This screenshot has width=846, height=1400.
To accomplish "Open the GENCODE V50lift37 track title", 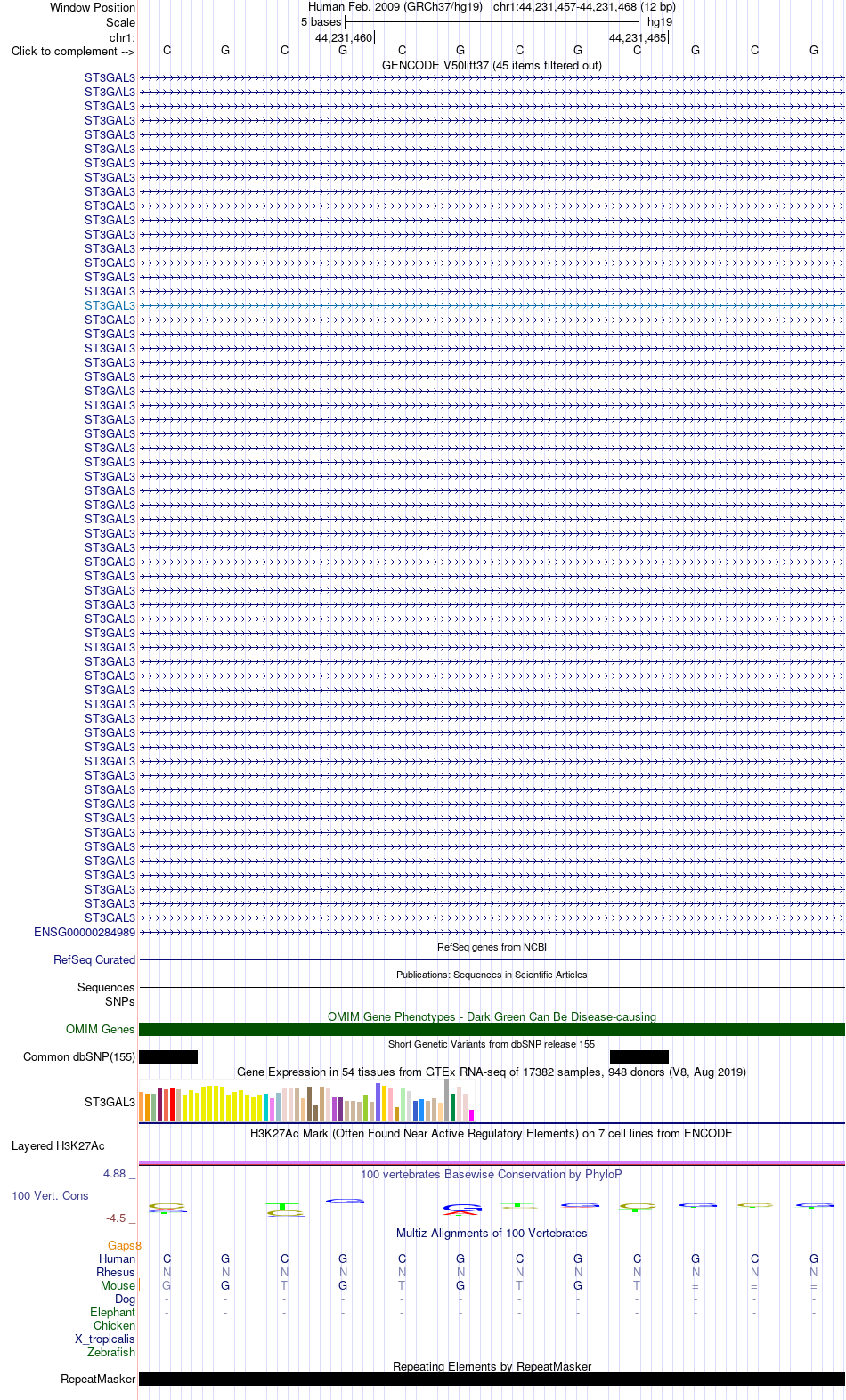I will click(x=492, y=65).
